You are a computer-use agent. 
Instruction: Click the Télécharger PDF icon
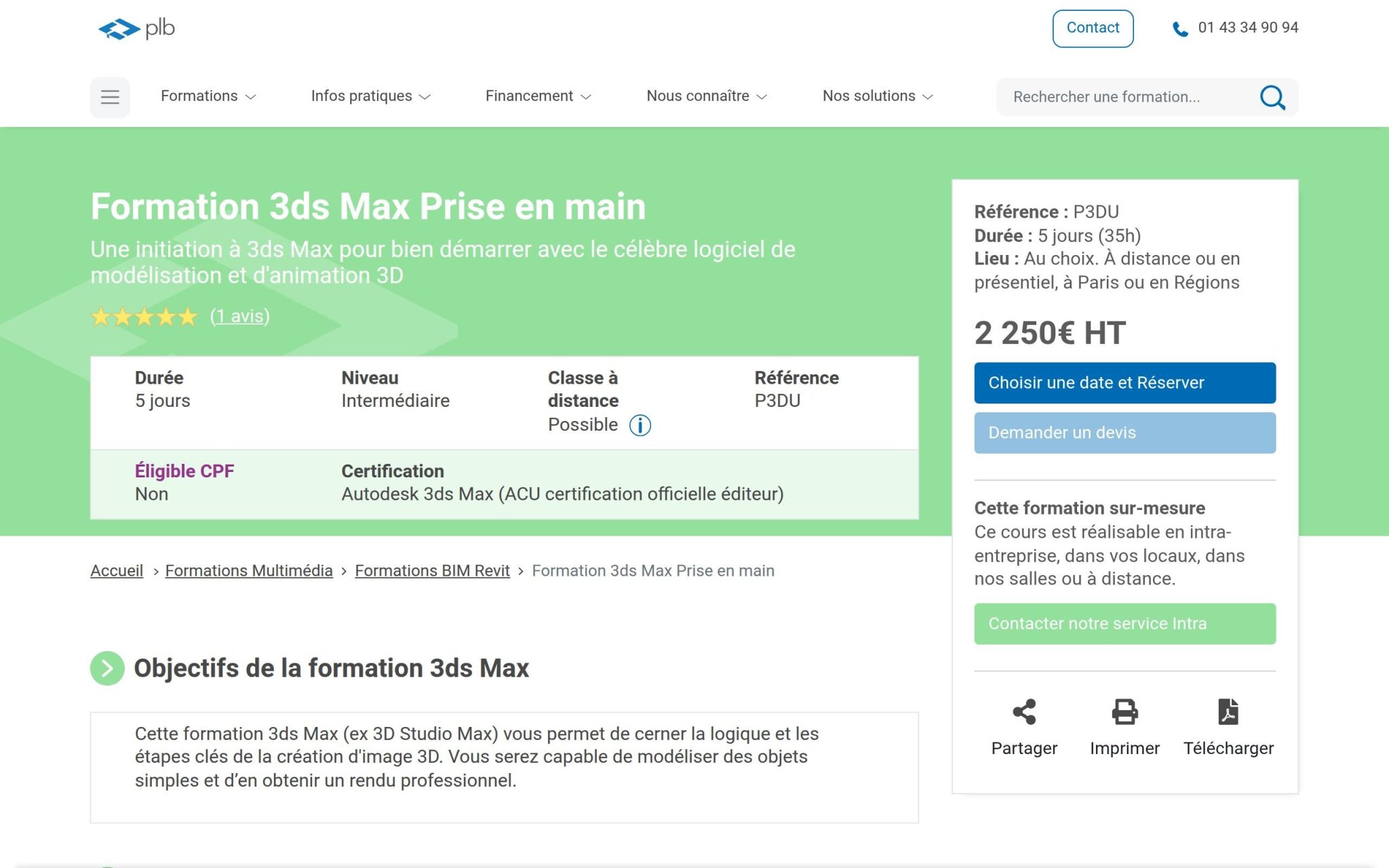pos(1228,712)
